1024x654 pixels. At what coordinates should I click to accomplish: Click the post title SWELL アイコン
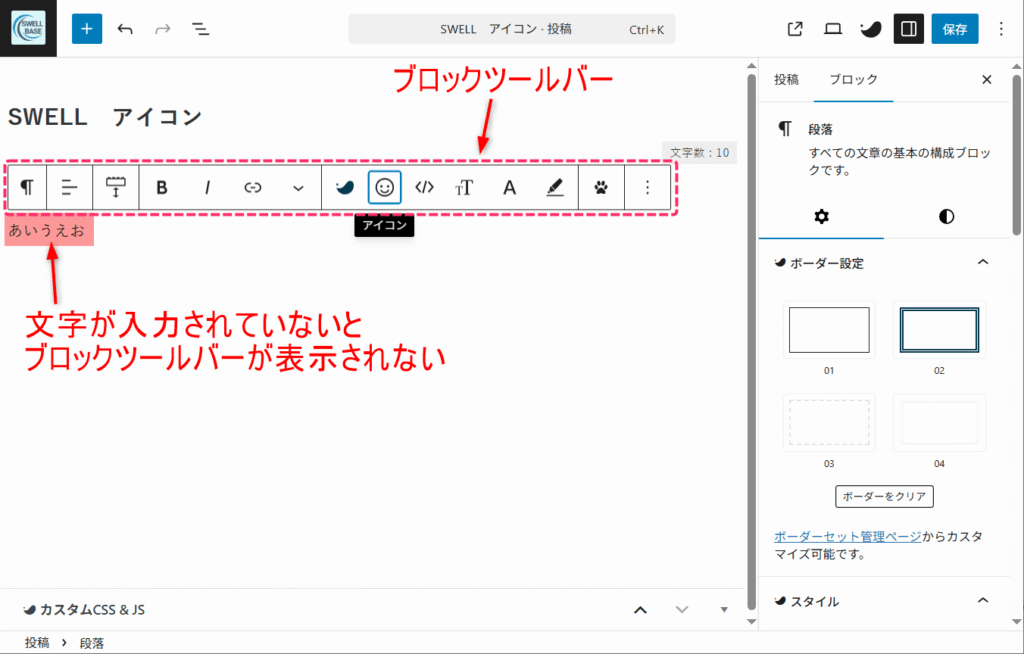click(105, 117)
